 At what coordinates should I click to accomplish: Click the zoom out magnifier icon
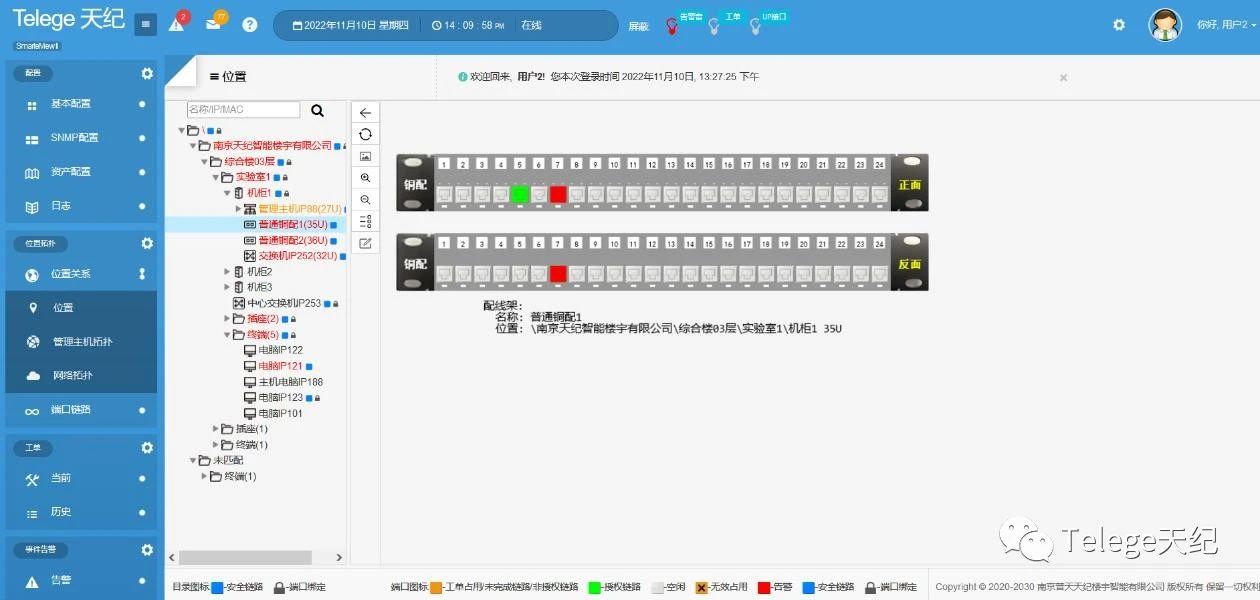365,200
